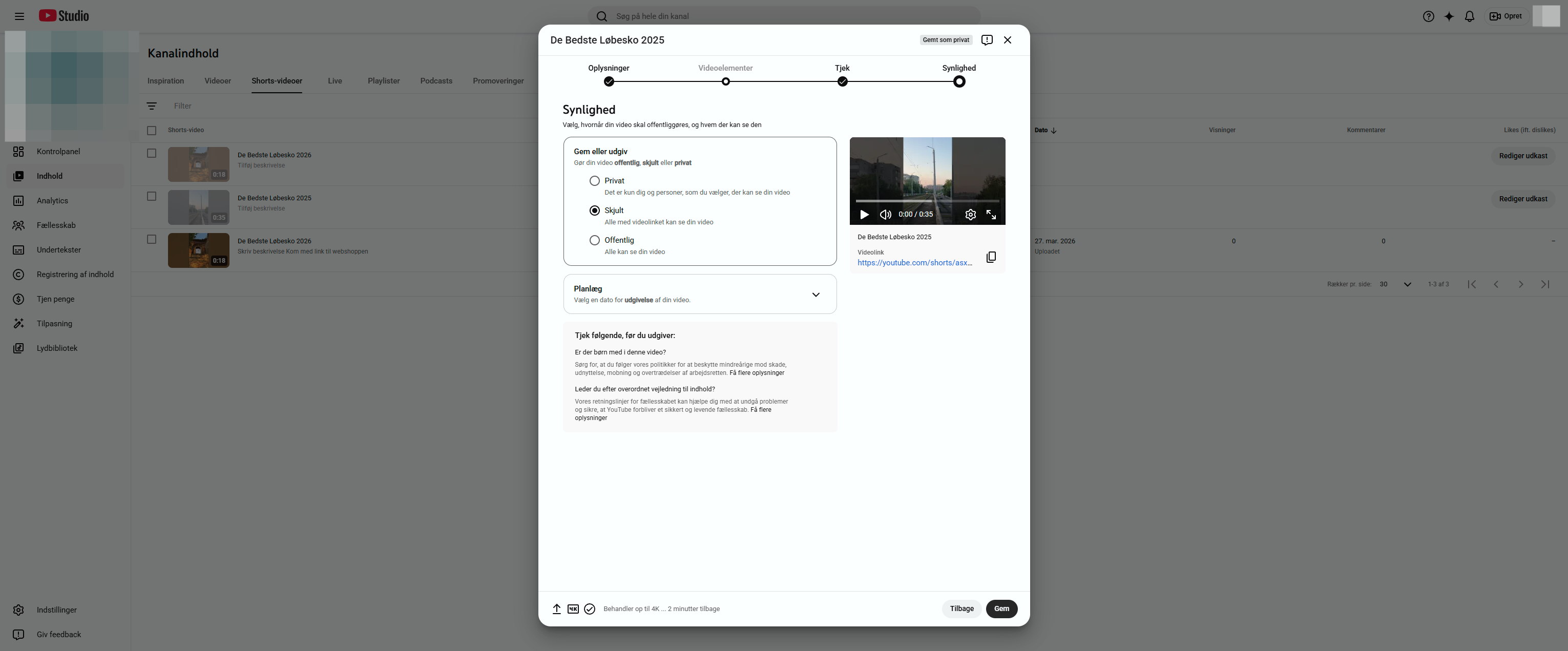Click the 4K processing status icon
This screenshot has width=1568, height=651.
pyautogui.click(x=573, y=609)
